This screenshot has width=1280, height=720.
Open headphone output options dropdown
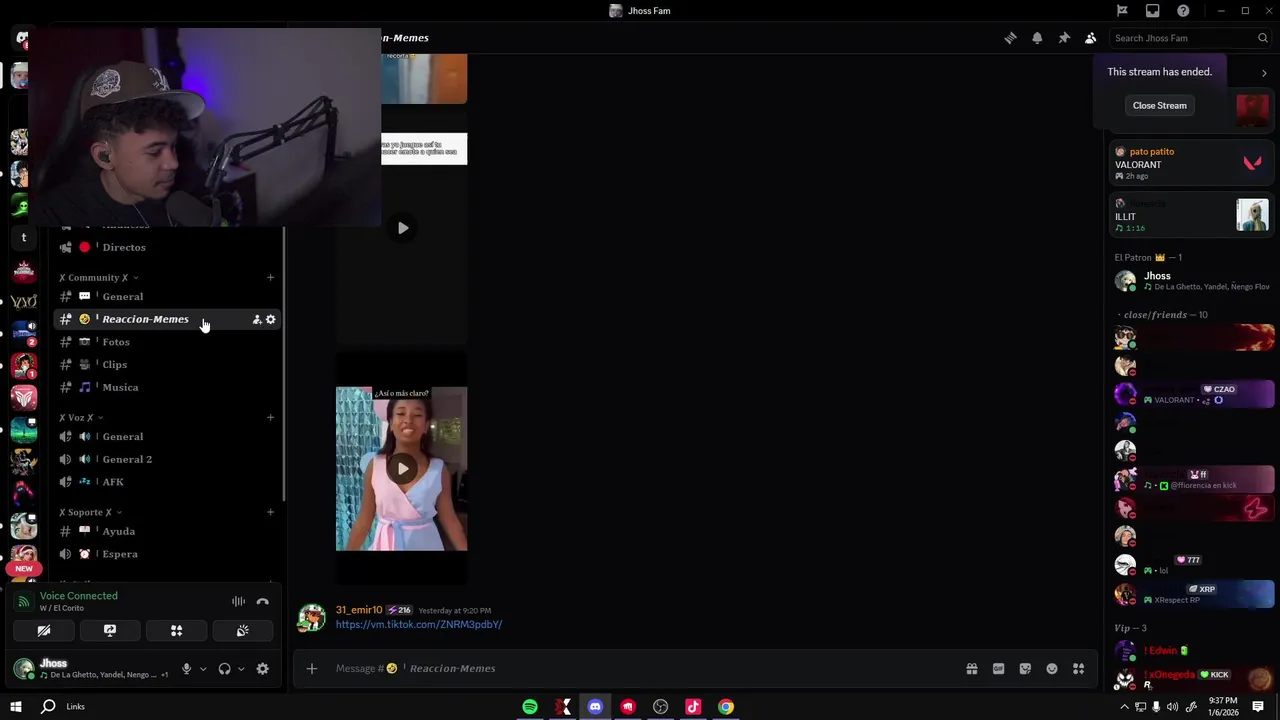click(241, 669)
